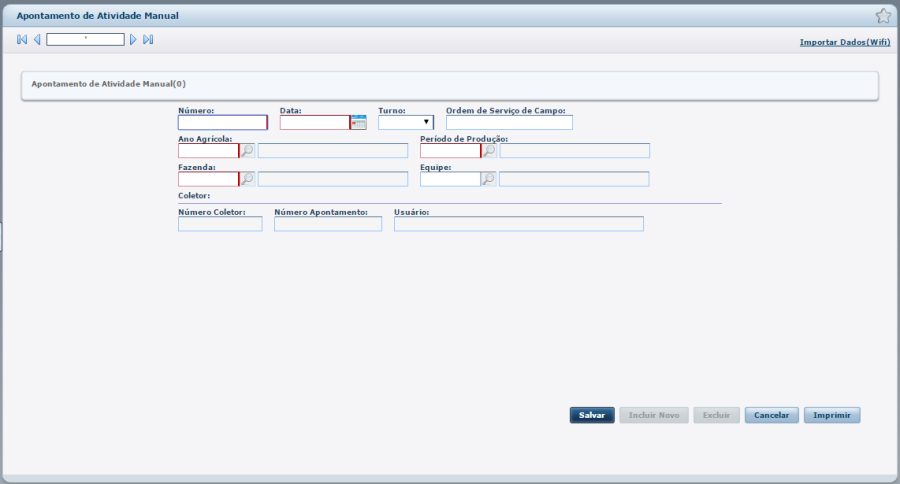900x484 pixels.
Task: Focus the Número input field
Action: [x=223, y=122]
